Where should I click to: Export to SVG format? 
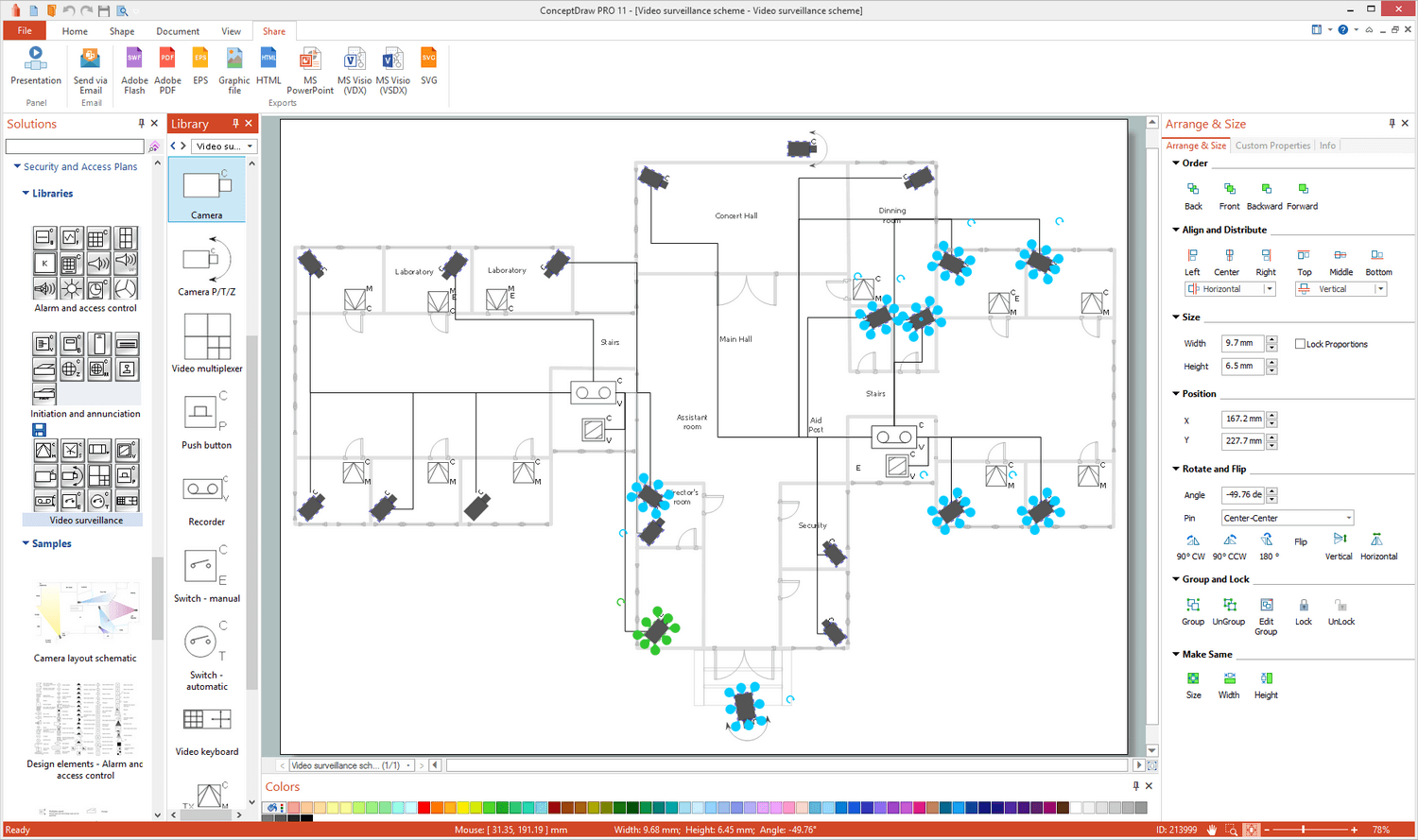pos(429,66)
